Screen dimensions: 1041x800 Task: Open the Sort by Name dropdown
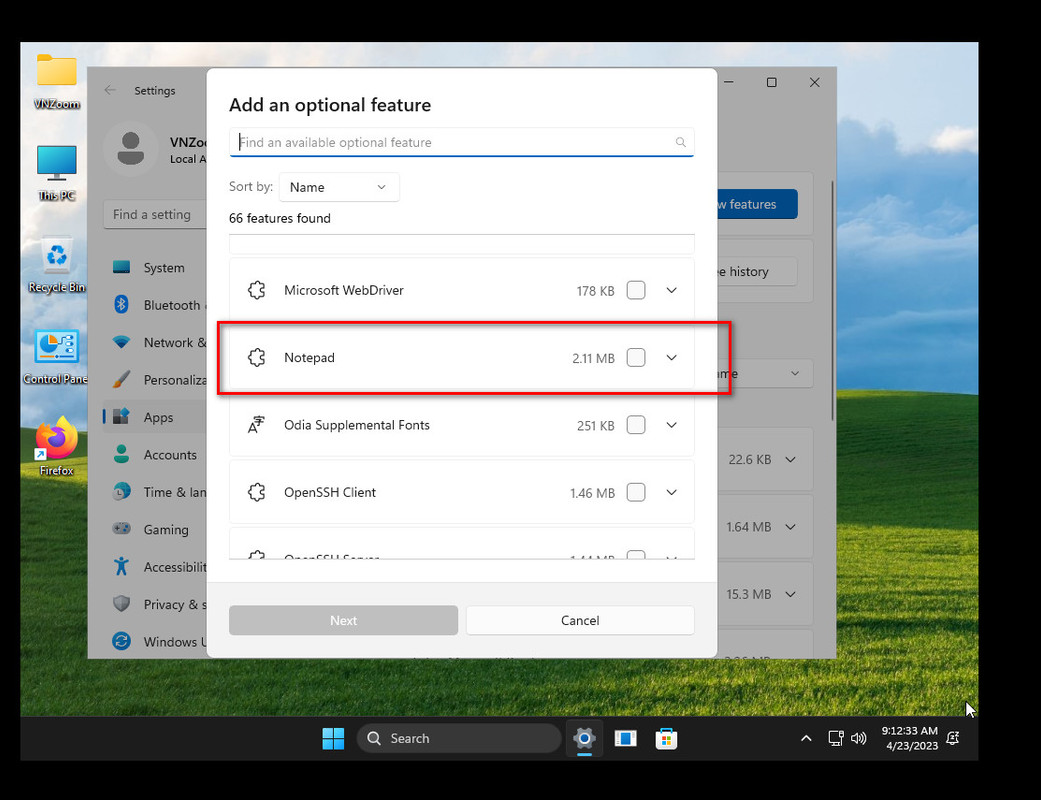point(339,187)
